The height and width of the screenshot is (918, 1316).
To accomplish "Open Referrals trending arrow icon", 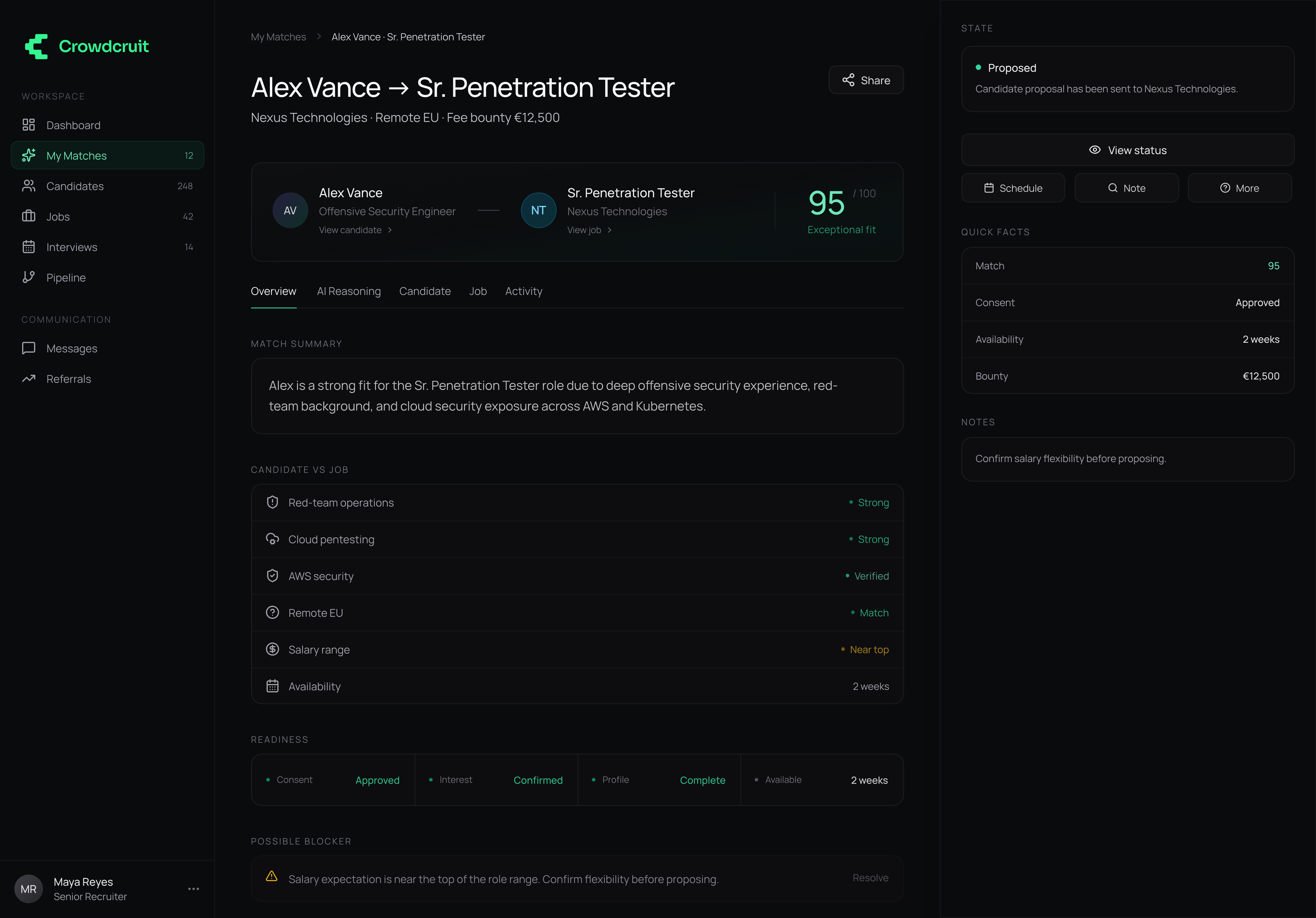I will tap(29, 378).
